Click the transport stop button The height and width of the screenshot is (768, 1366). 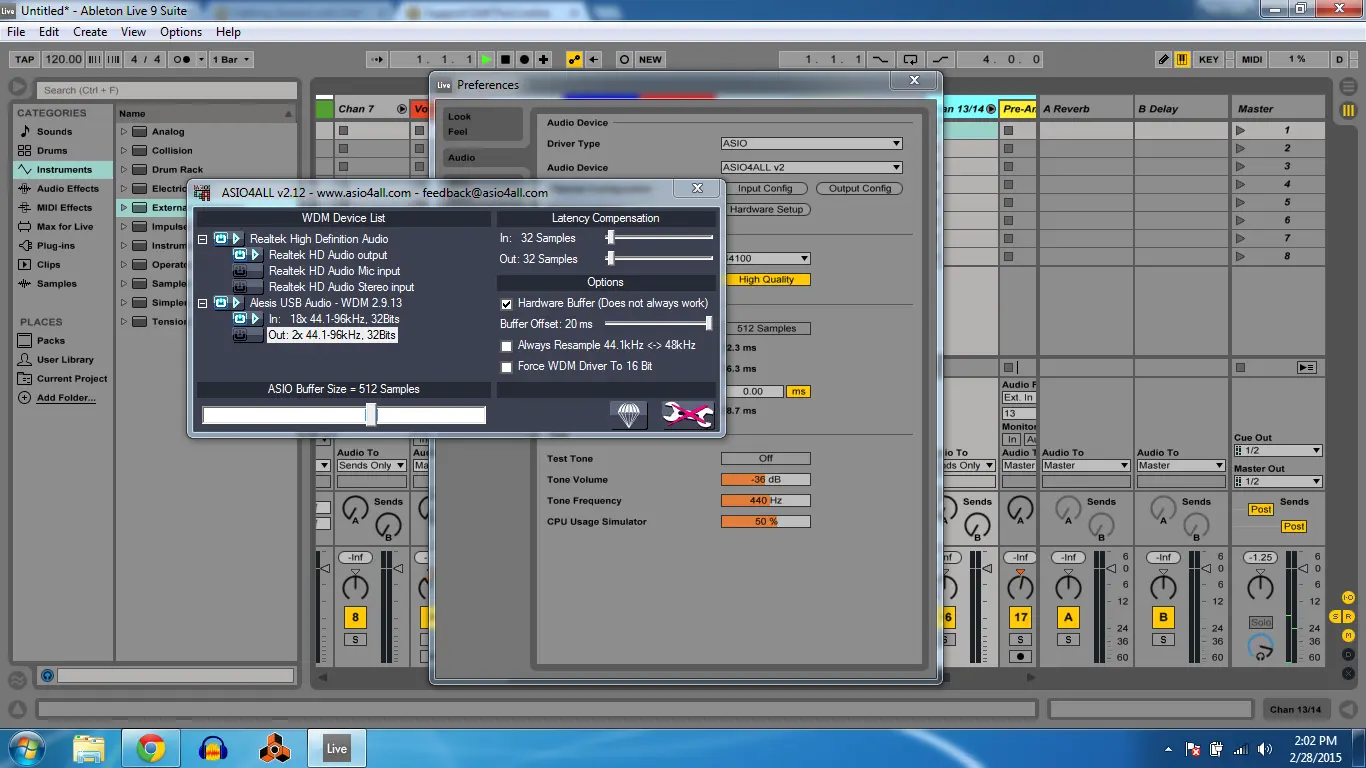pyautogui.click(x=505, y=59)
